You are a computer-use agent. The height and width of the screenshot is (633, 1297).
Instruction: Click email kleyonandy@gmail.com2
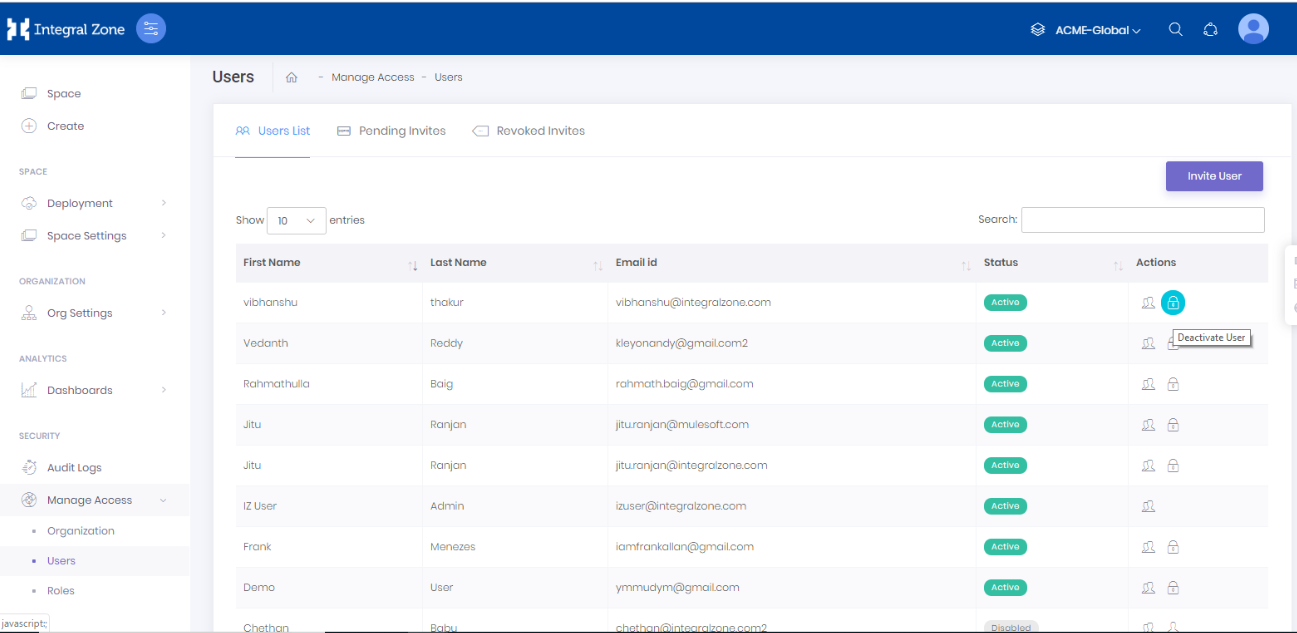[682, 343]
